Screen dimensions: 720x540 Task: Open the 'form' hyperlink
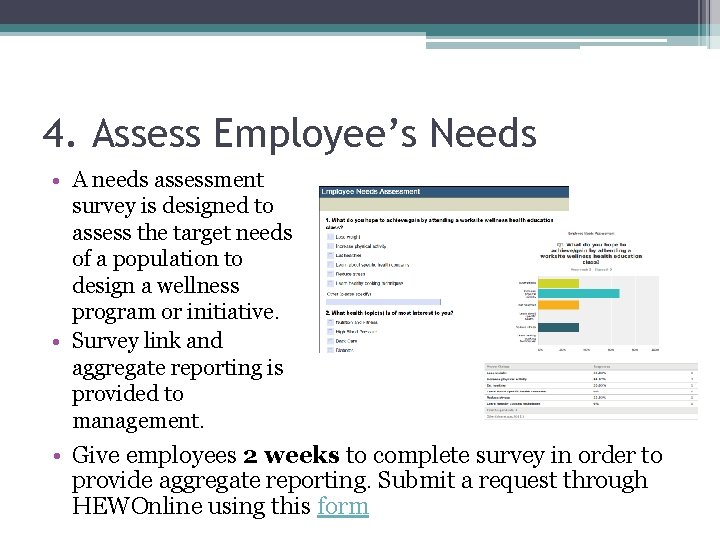tap(343, 506)
